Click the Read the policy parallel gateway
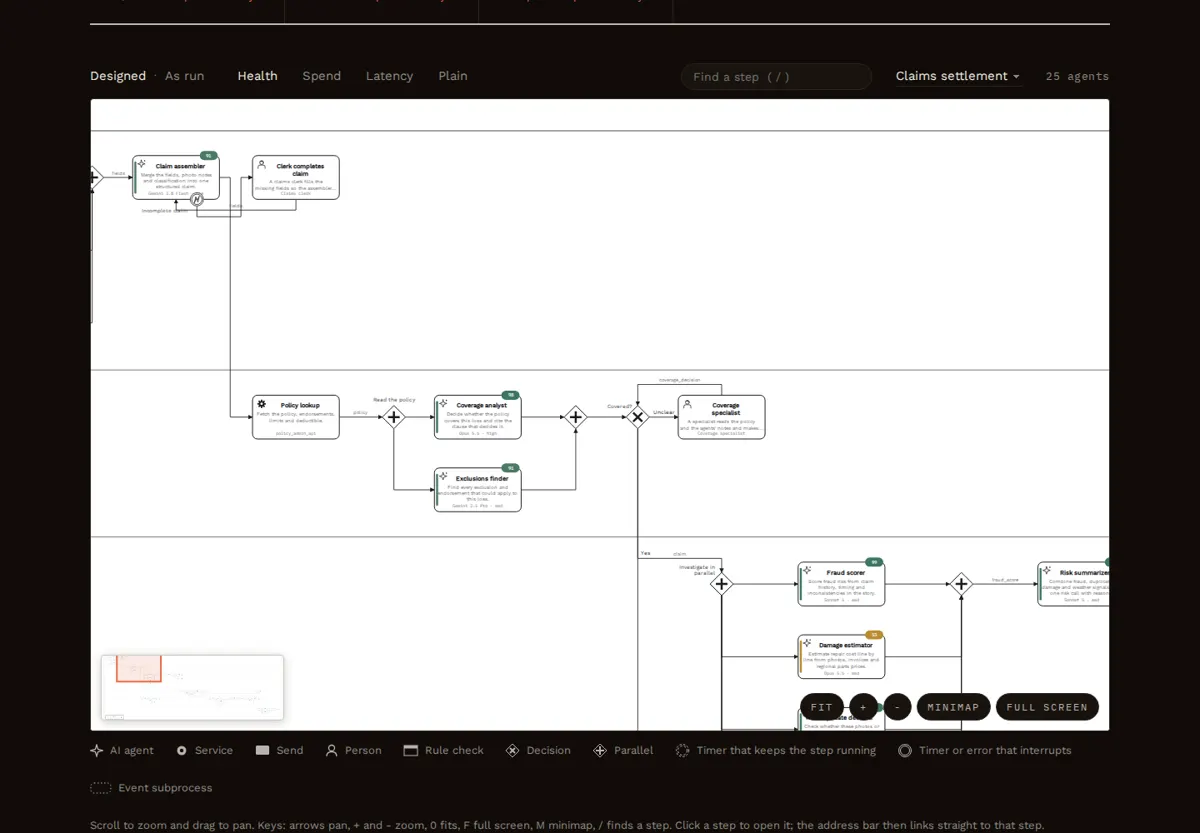This screenshot has height=833, width=1200. (x=394, y=417)
